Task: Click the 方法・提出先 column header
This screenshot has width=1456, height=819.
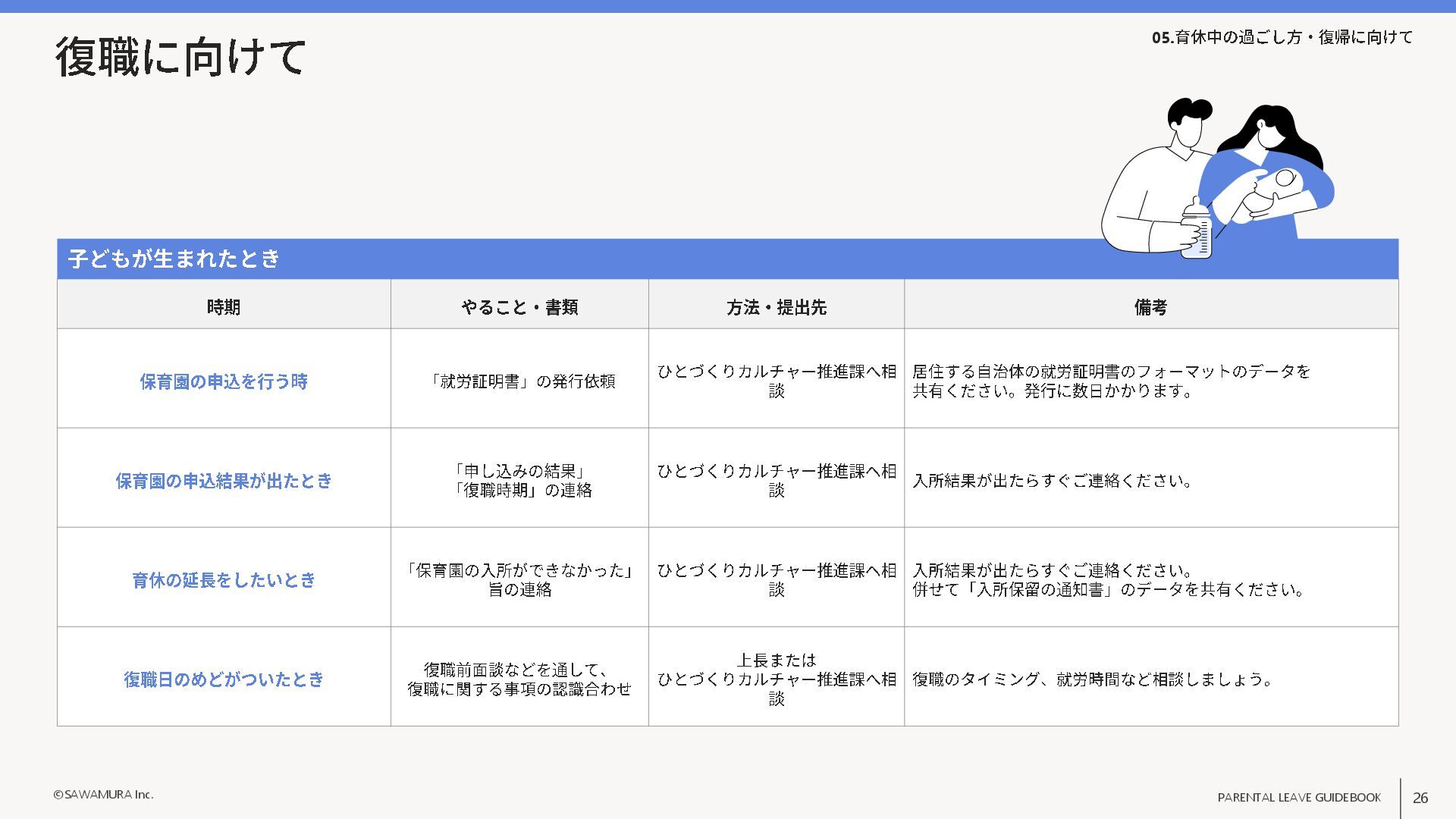Action: coord(777,307)
